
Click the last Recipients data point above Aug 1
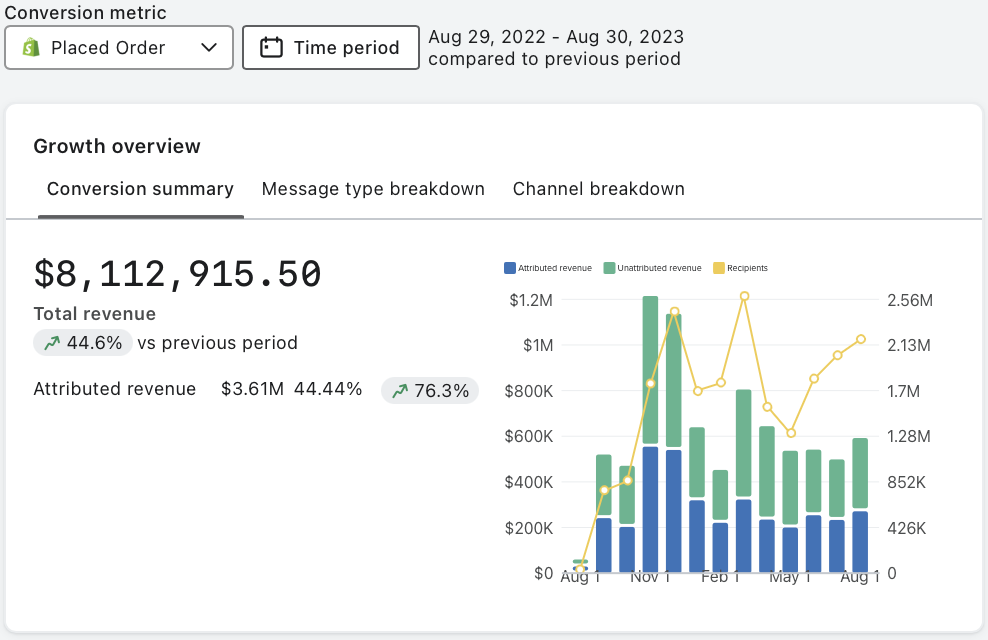click(860, 339)
